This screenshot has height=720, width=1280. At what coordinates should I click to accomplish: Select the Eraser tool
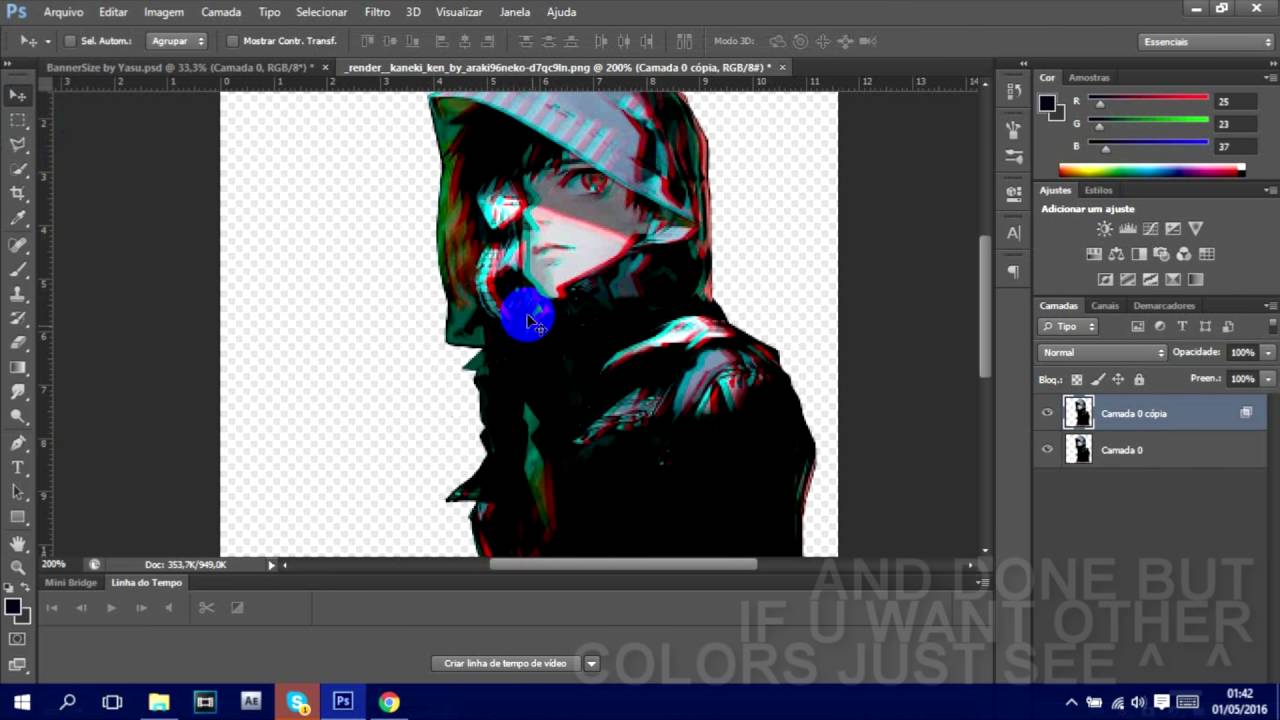18,343
